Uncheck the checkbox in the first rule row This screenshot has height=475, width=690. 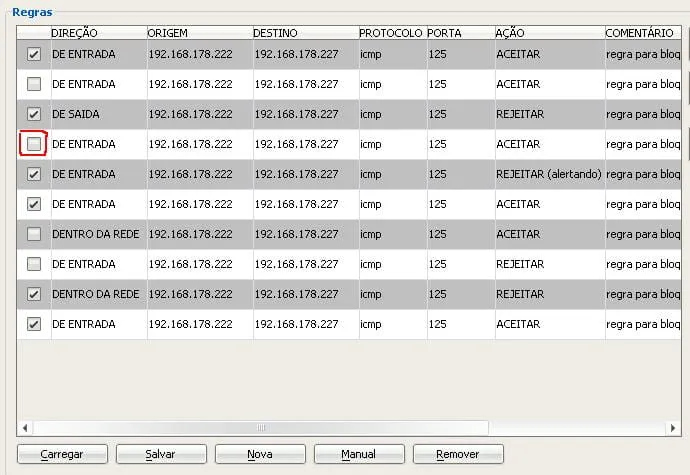(x=34, y=54)
